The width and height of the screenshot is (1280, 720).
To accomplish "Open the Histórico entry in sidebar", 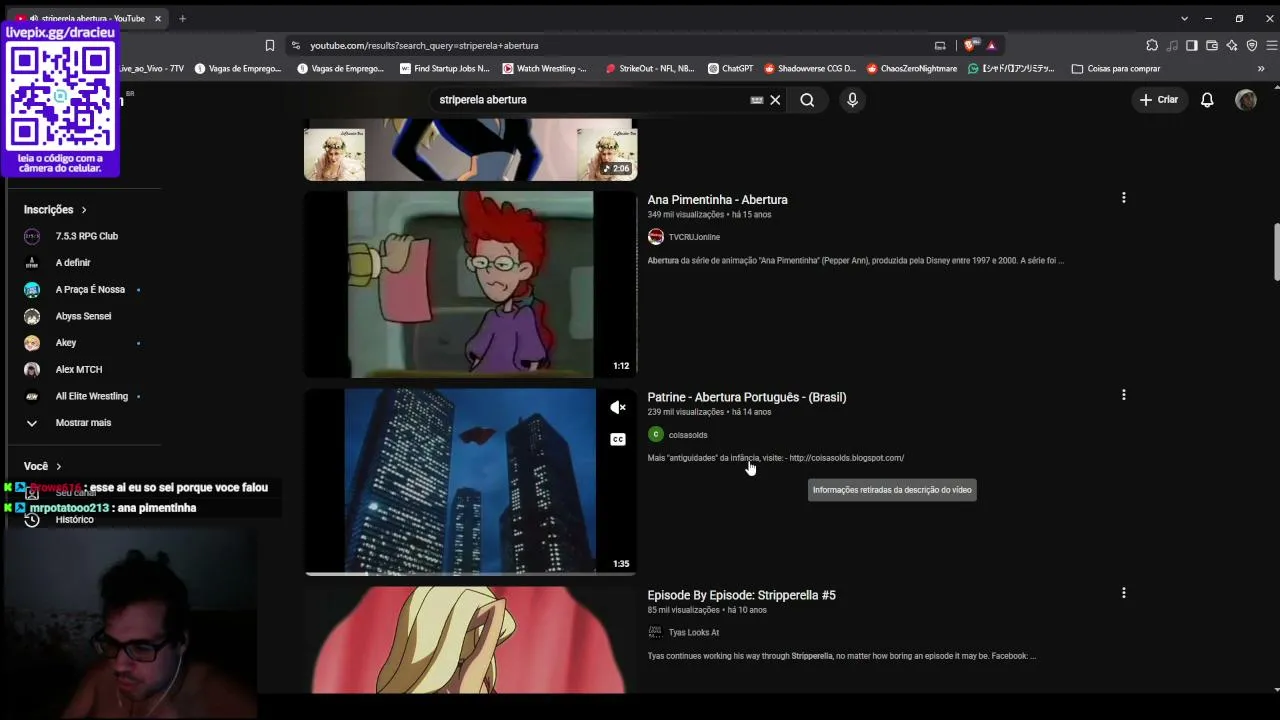I will [74, 520].
